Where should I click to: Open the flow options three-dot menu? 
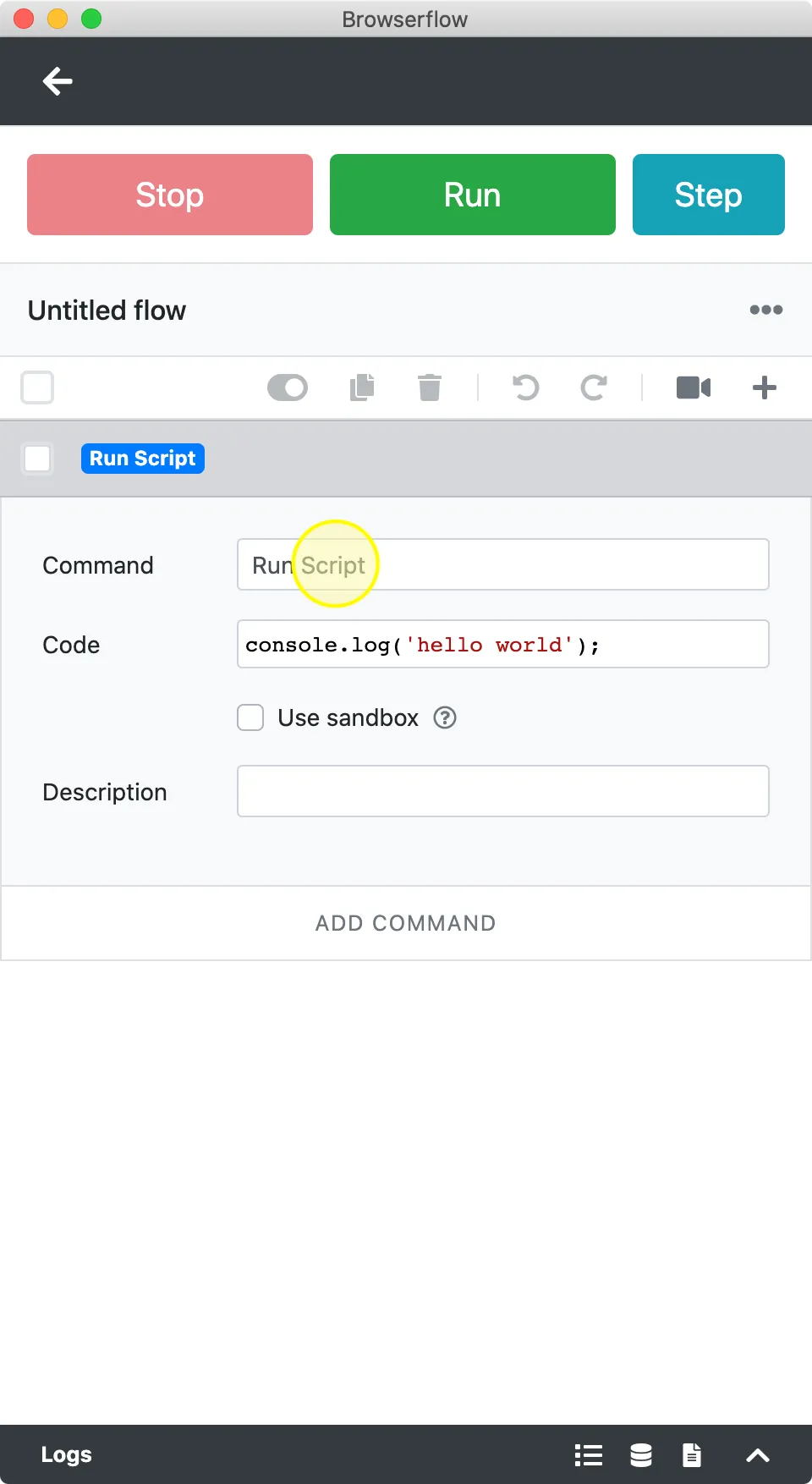tap(765, 310)
